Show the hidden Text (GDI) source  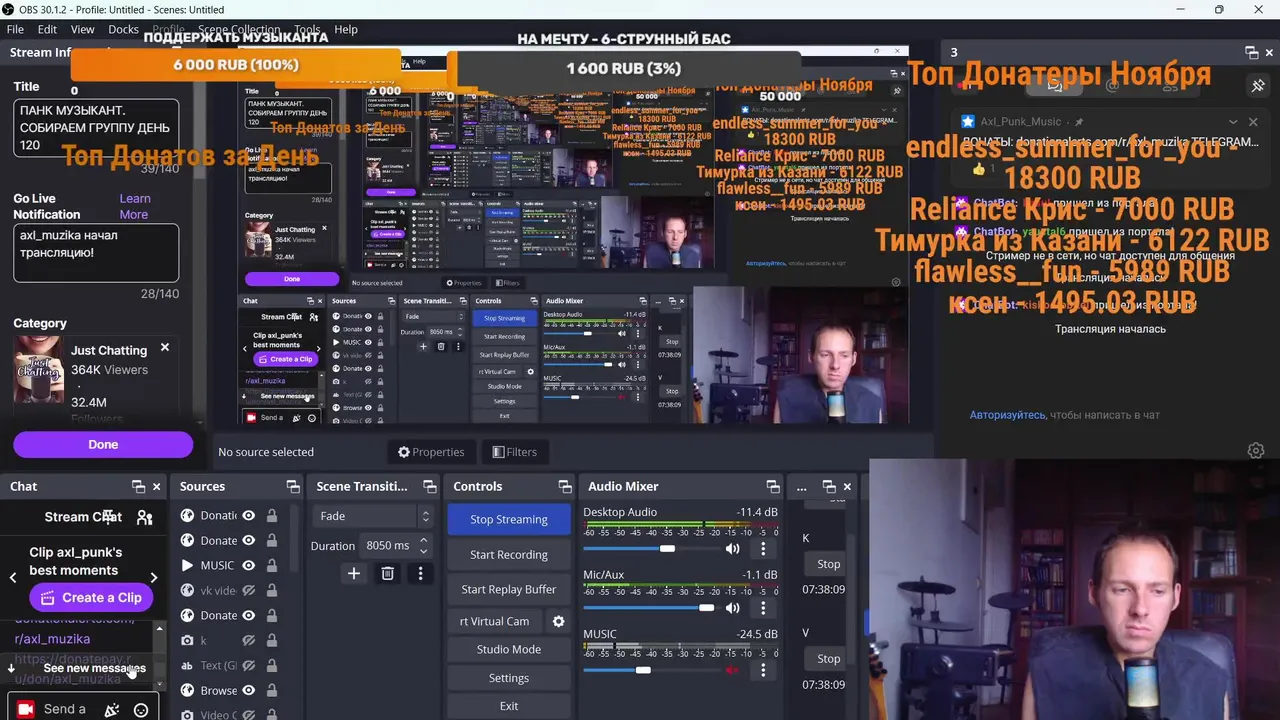[249, 665]
